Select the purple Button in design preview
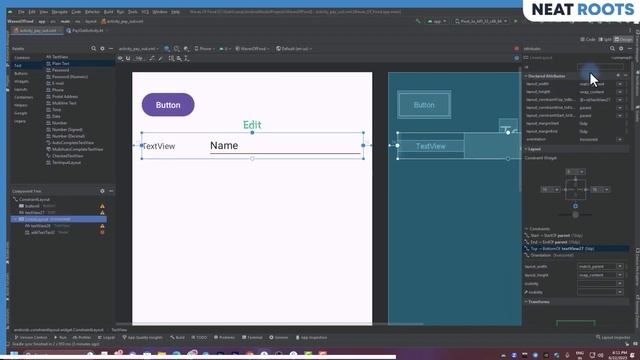 [168, 105]
